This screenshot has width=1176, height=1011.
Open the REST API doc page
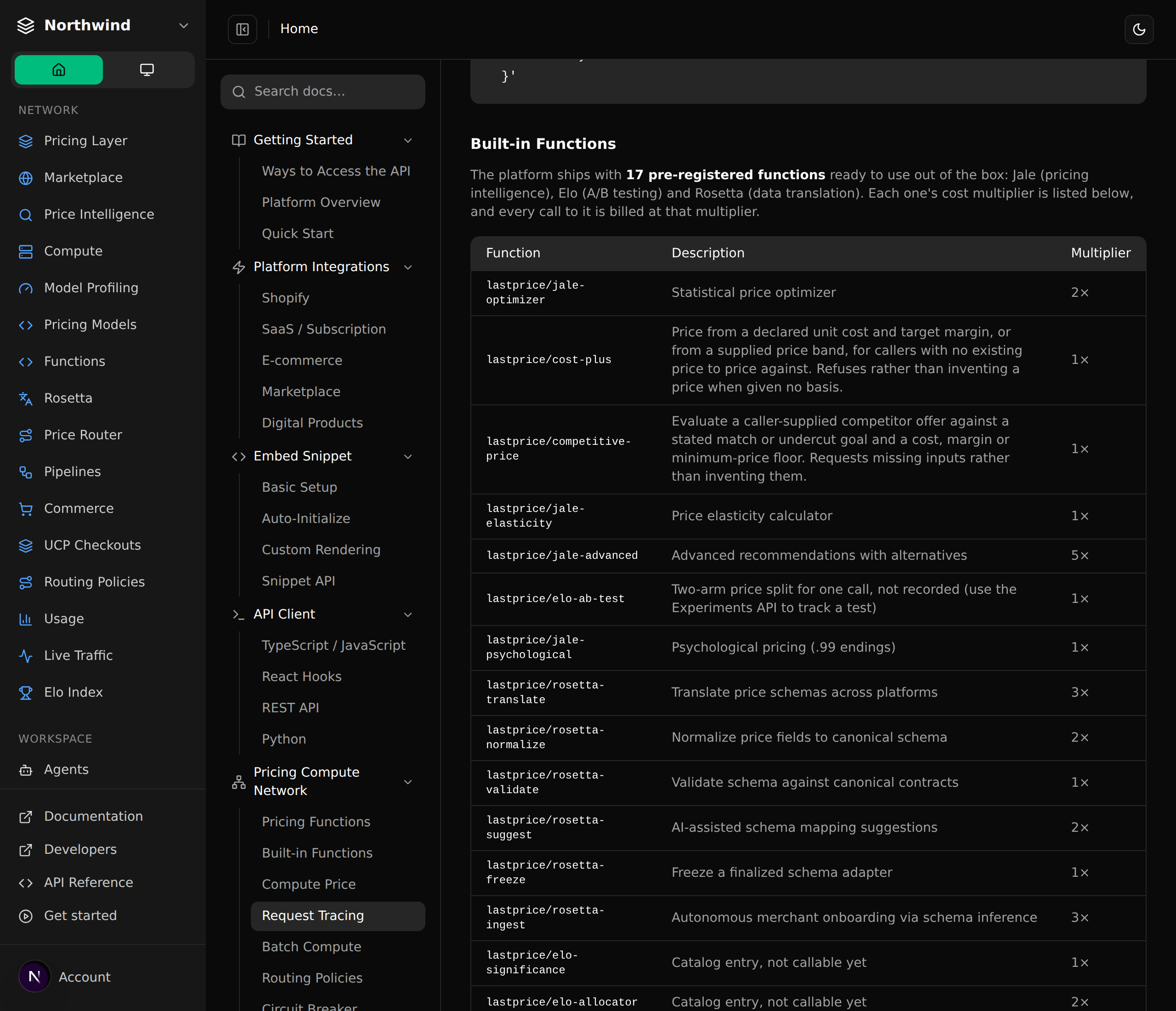pos(290,708)
